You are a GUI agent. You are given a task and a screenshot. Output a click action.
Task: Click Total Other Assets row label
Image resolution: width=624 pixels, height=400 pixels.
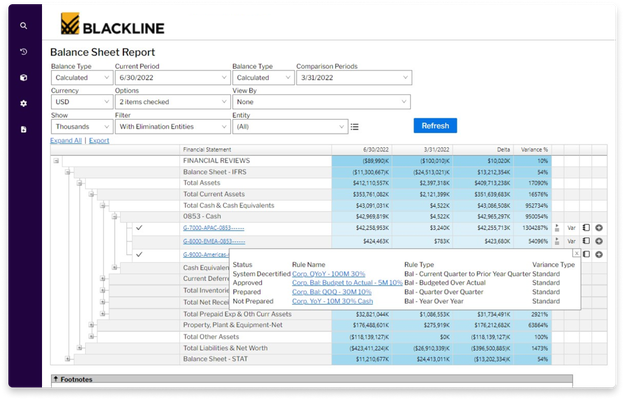point(211,337)
